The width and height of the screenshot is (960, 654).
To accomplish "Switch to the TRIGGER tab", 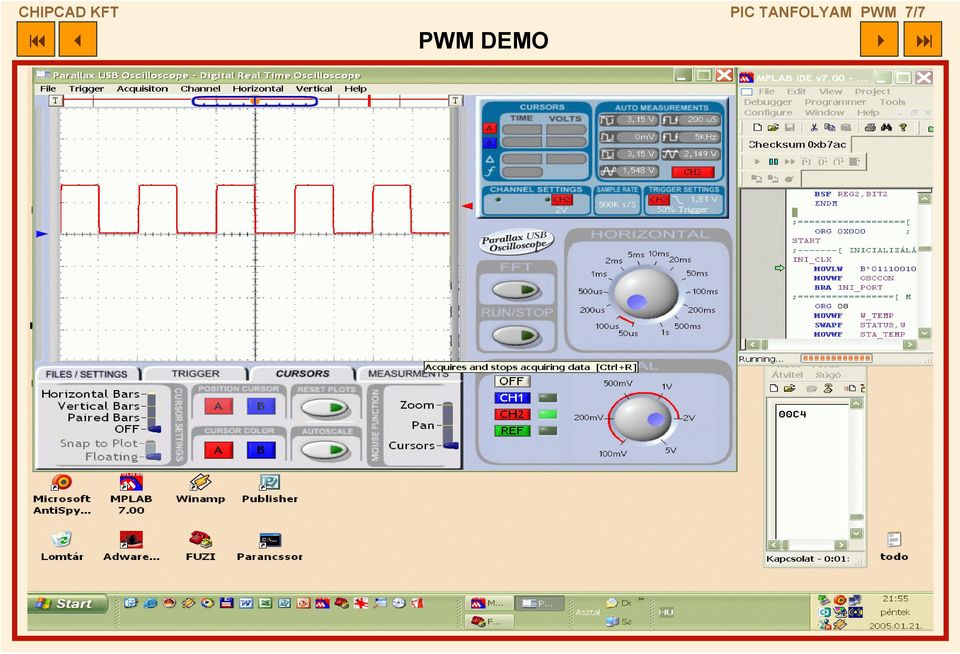I will [195, 374].
